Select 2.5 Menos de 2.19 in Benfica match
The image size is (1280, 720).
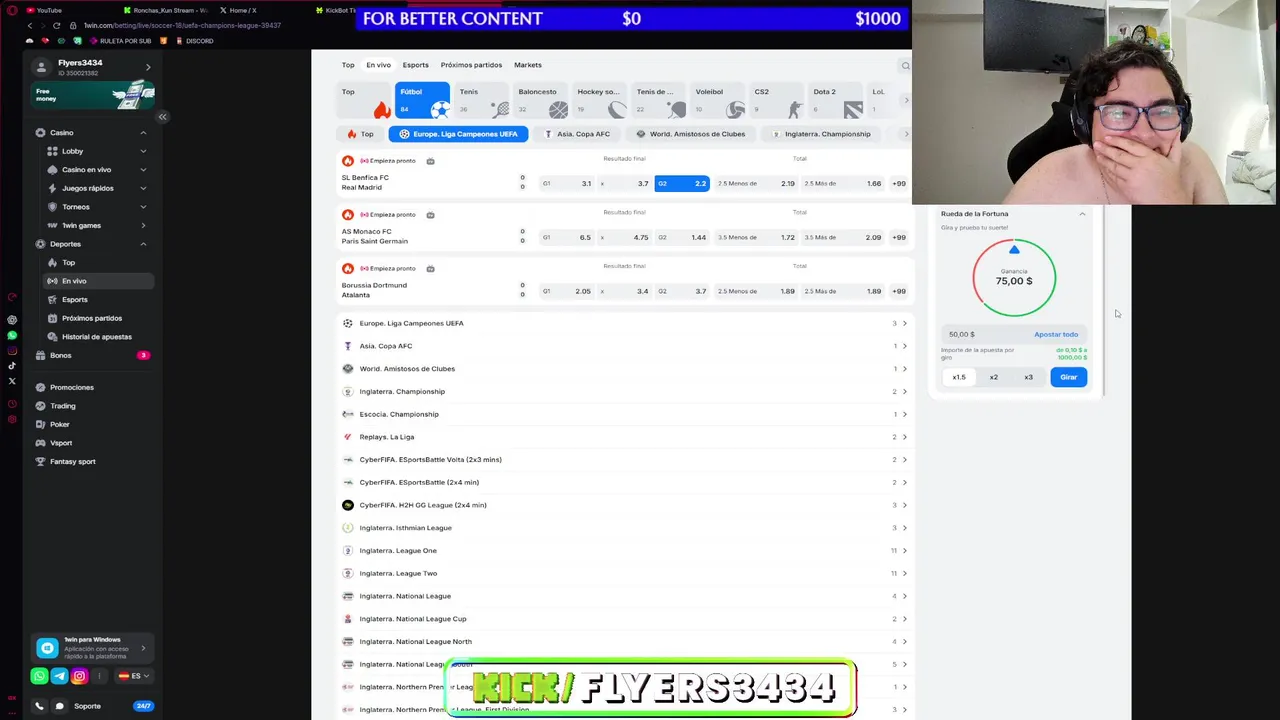click(756, 184)
